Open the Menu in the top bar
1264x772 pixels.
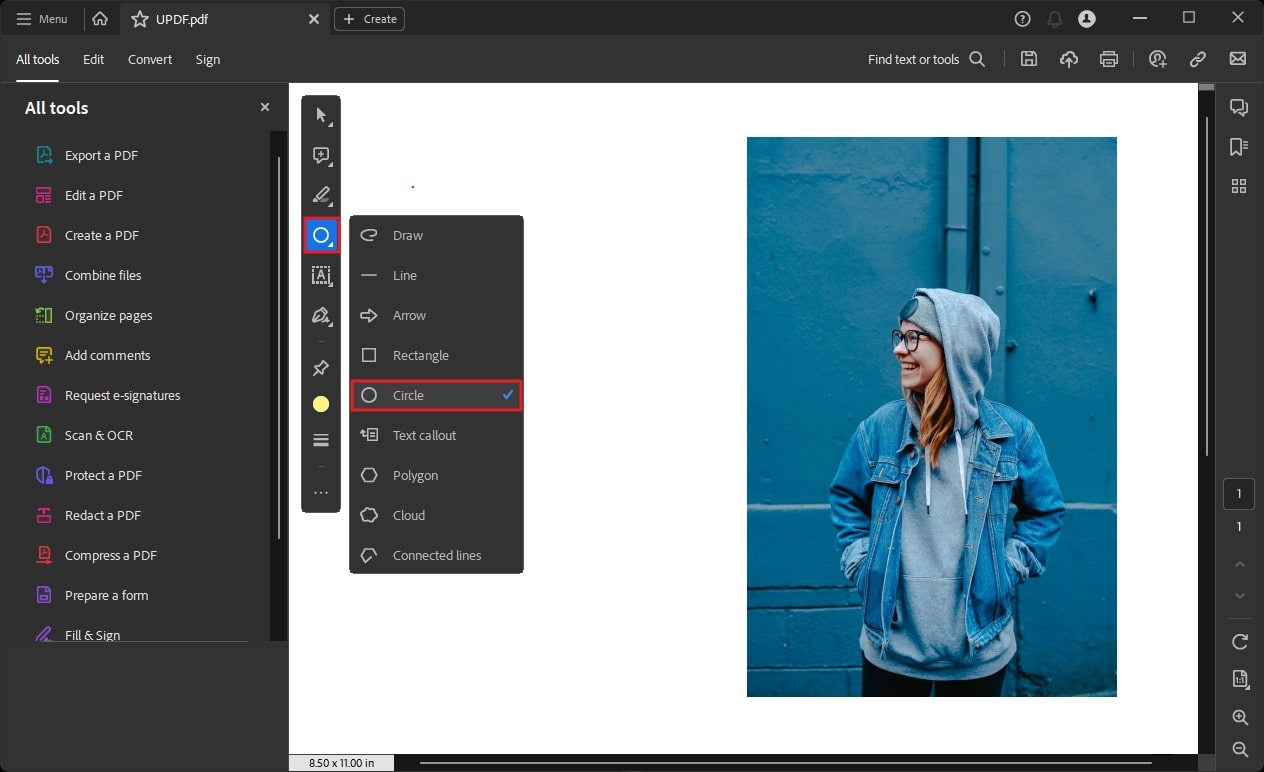[42, 18]
